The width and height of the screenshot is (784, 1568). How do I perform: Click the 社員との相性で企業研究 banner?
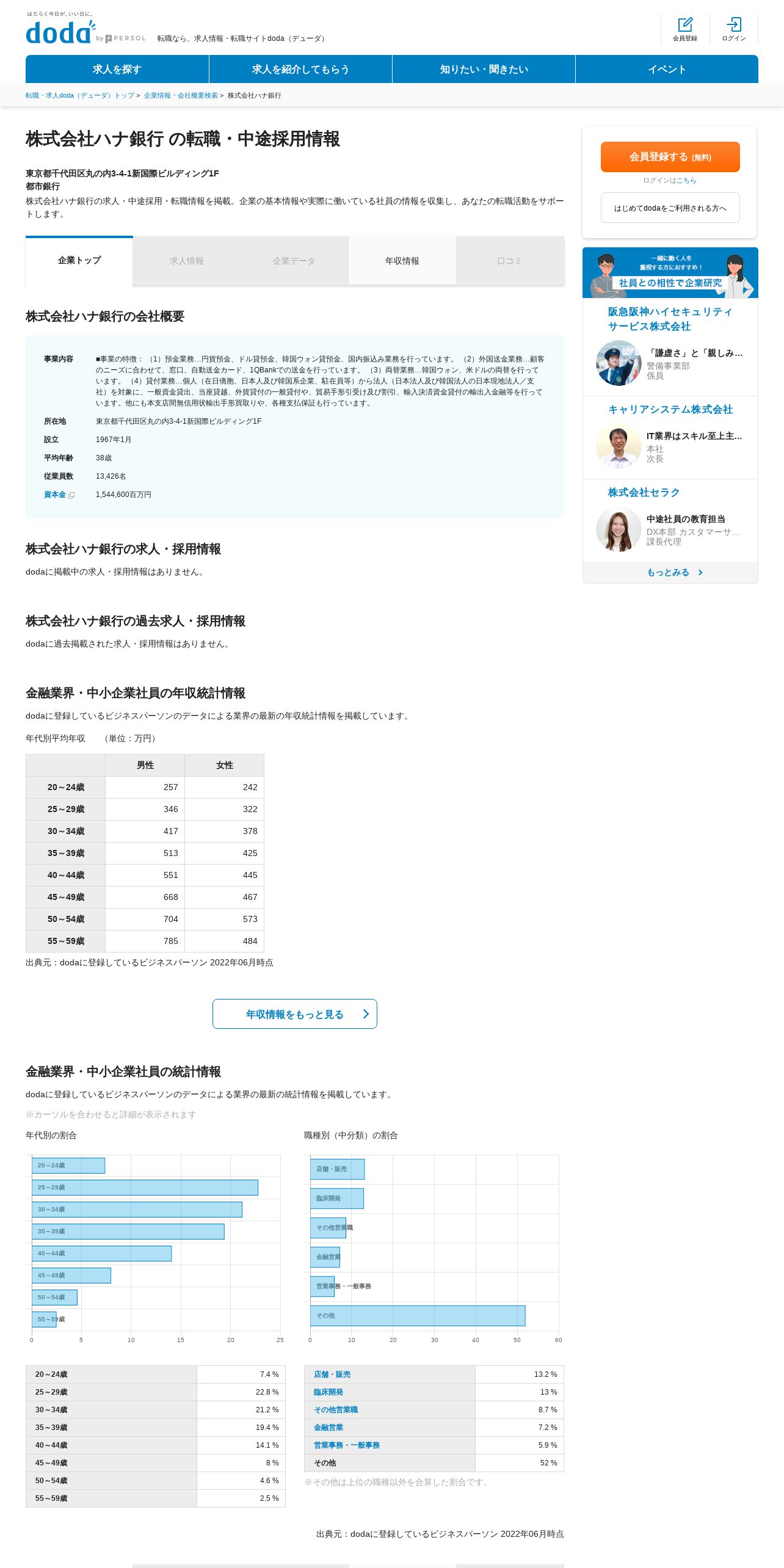point(670,272)
